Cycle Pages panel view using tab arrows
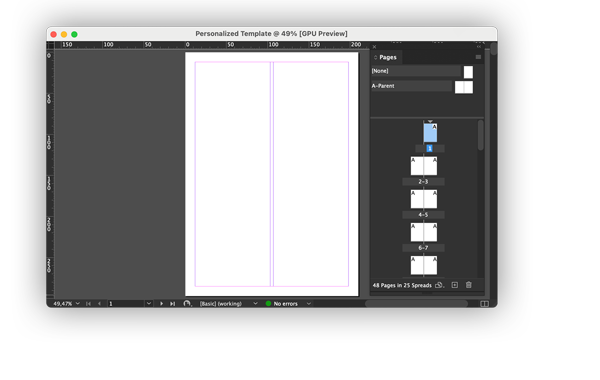The width and height of the screenshot is (600, 380). [x=375, y=57]
